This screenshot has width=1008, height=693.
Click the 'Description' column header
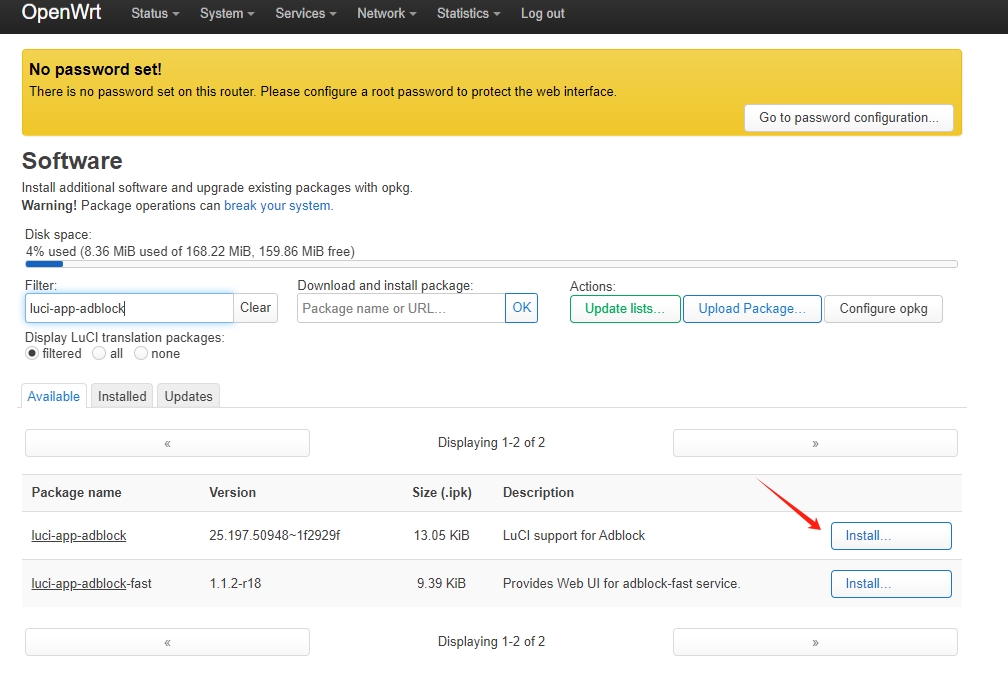point(538,492)
